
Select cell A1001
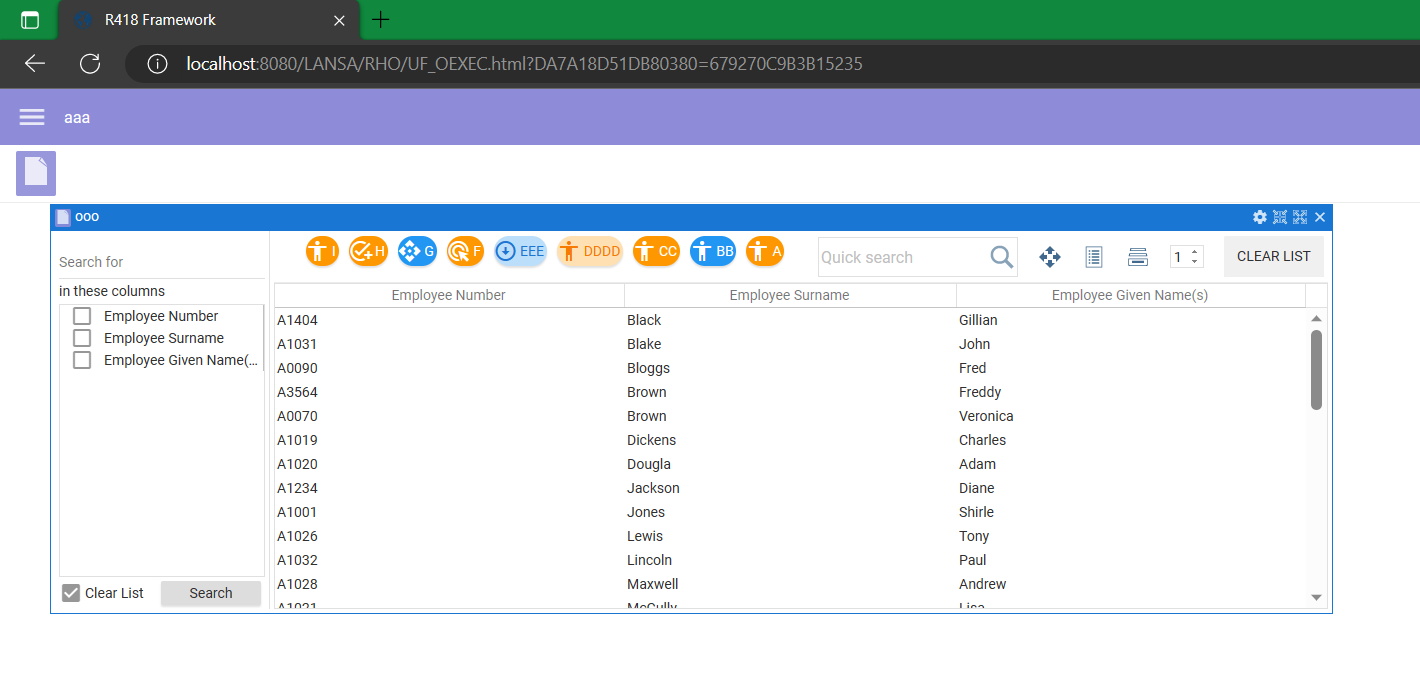297,512
